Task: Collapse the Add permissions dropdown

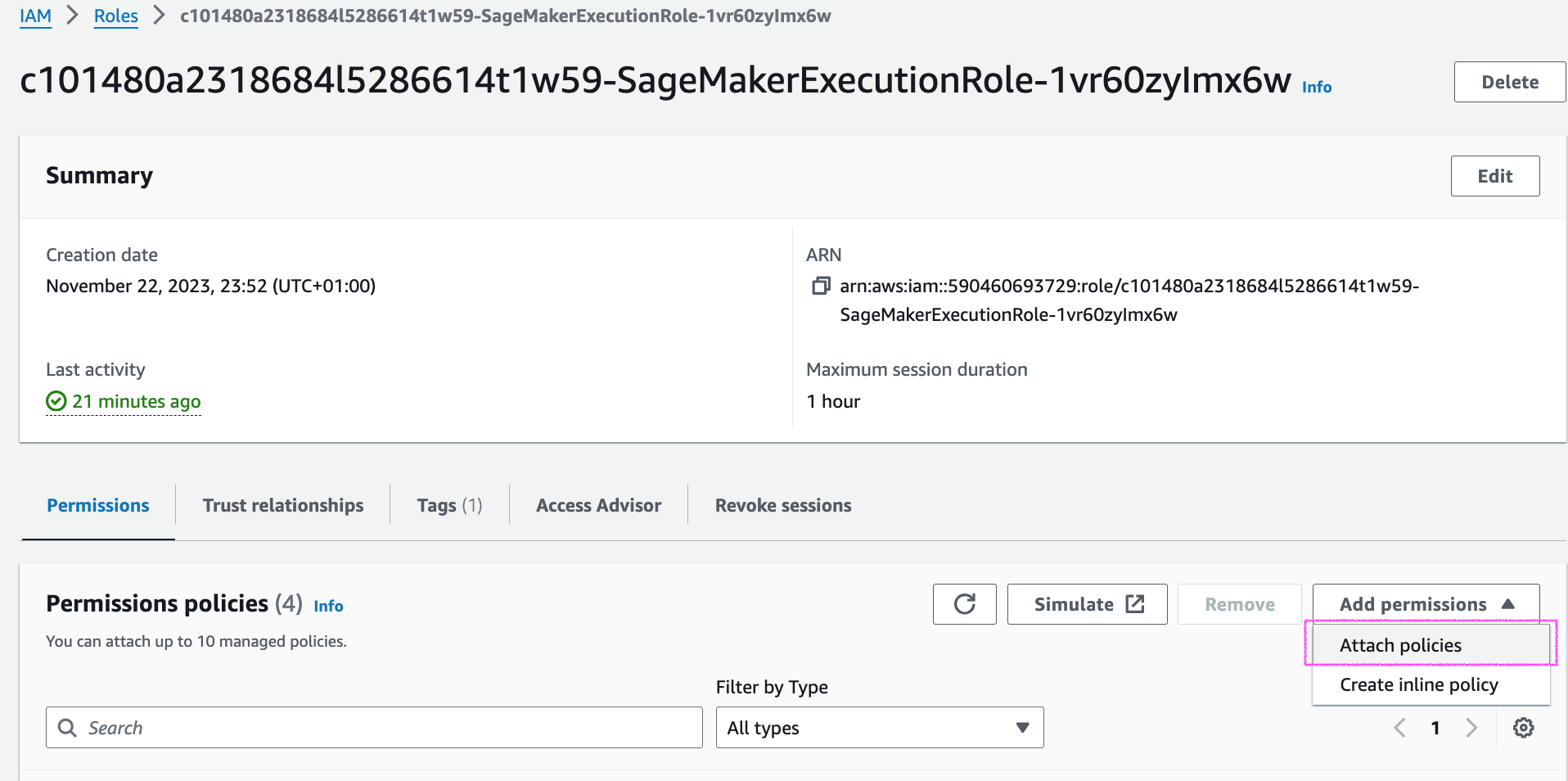Action: [x=1426, y=604]
